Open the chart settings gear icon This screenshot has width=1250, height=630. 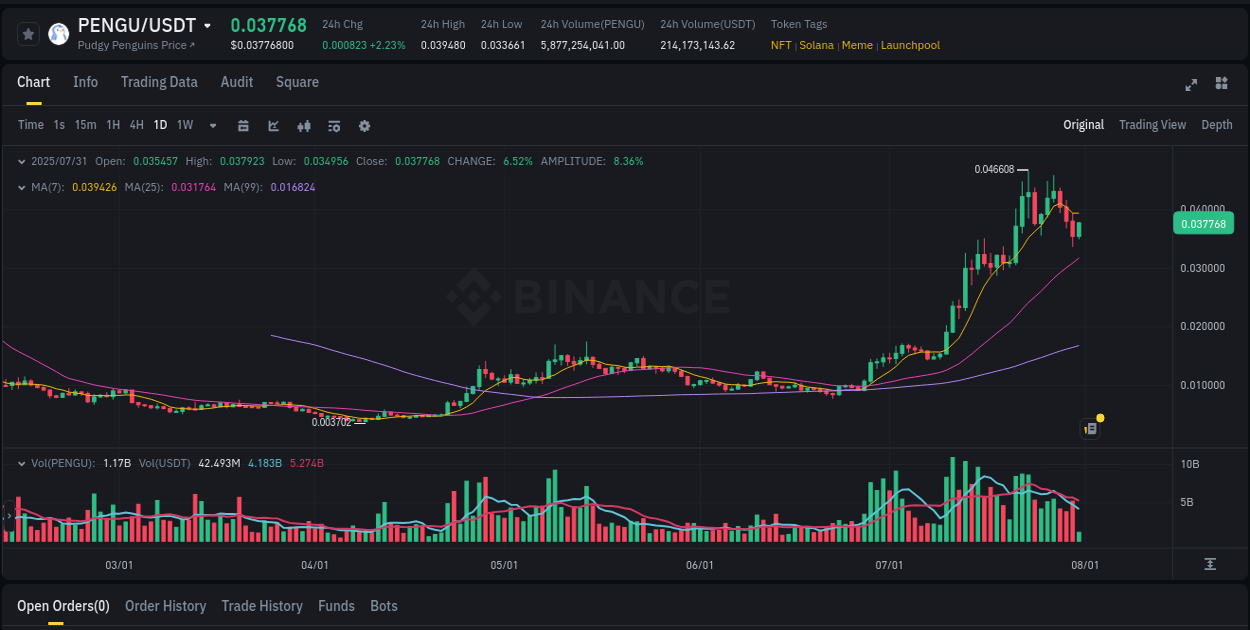tap(364, 126)
